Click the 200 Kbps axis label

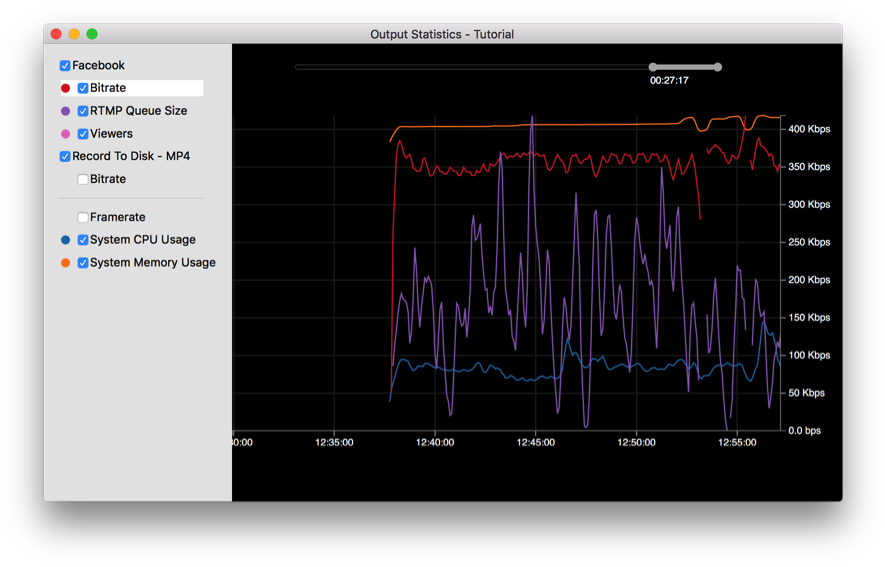click(809, 280)
